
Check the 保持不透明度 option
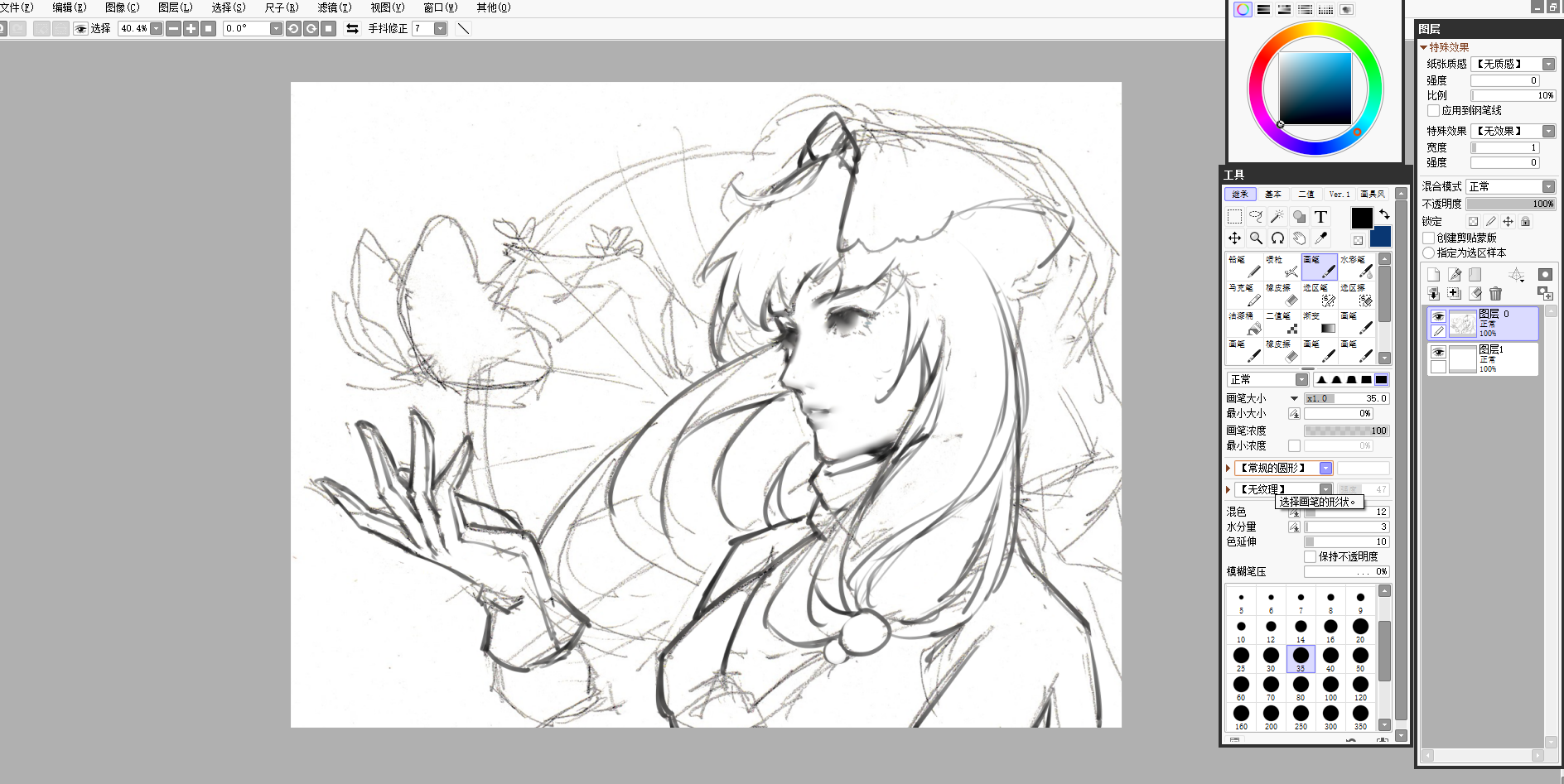click(1311, 557)
